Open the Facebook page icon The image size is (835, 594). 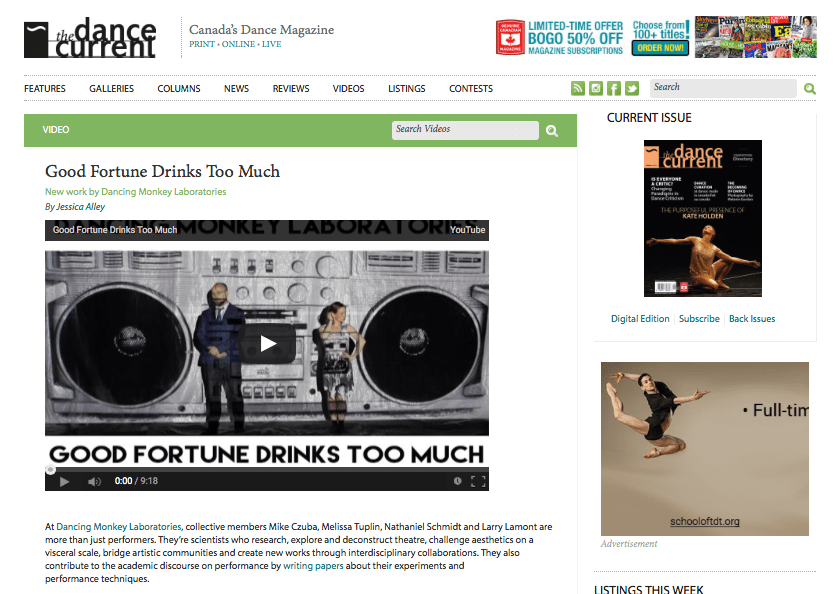(614, 88)
